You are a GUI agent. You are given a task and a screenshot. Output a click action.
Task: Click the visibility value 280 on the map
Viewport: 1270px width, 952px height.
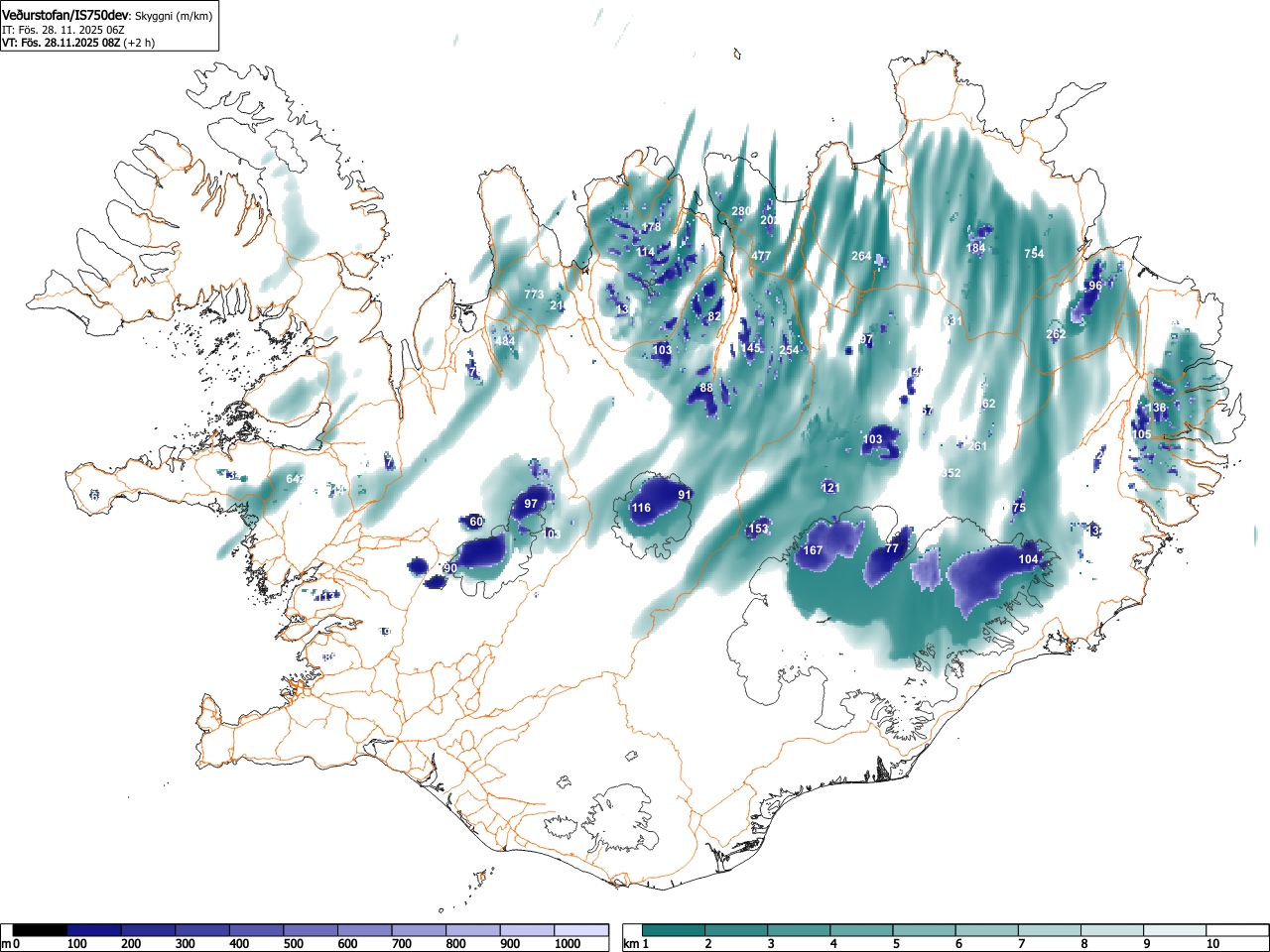tap(741, 211)
